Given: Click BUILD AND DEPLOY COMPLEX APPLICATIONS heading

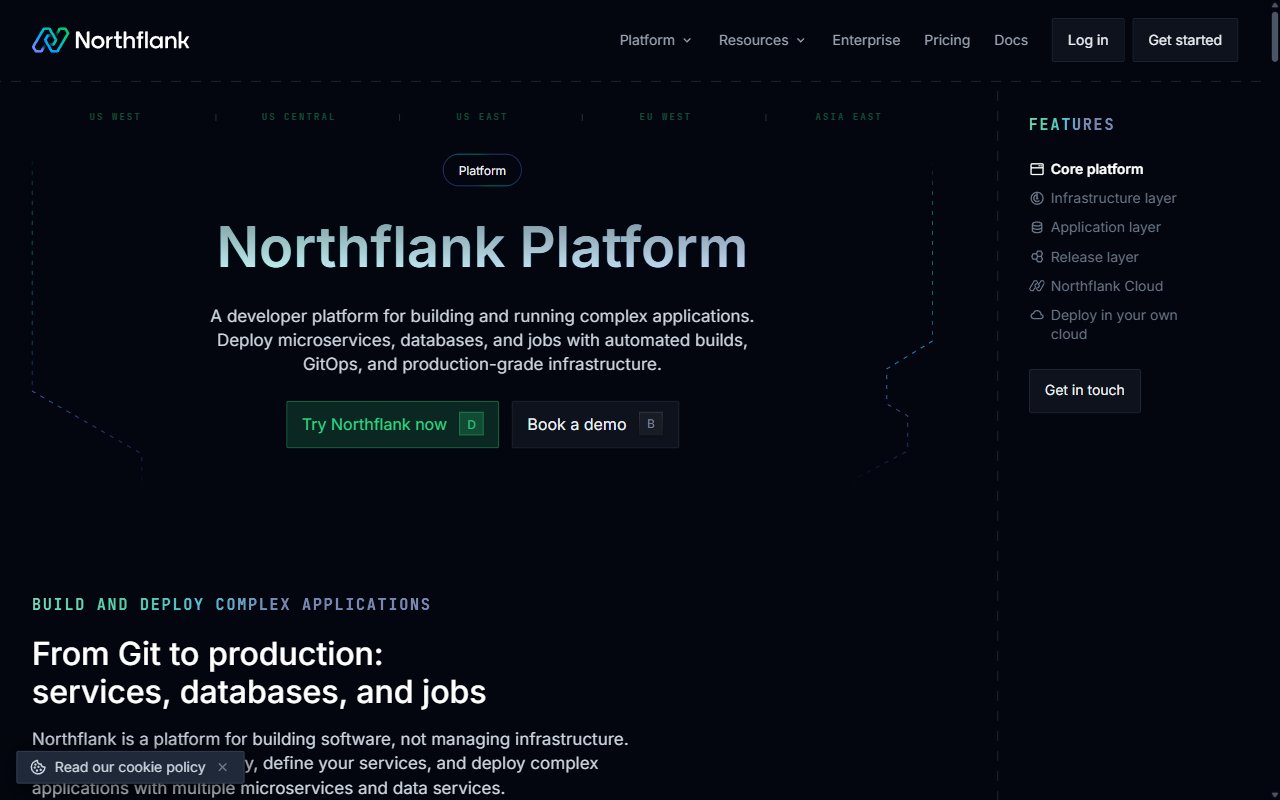Looking at the screenshot, I should pos(231,604).
